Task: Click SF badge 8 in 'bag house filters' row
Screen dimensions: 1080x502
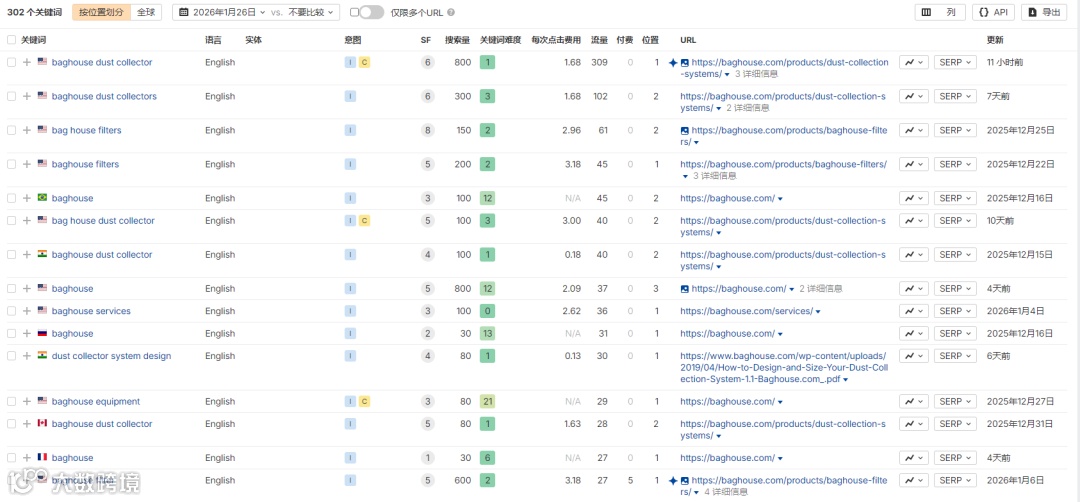Action: 428,130
